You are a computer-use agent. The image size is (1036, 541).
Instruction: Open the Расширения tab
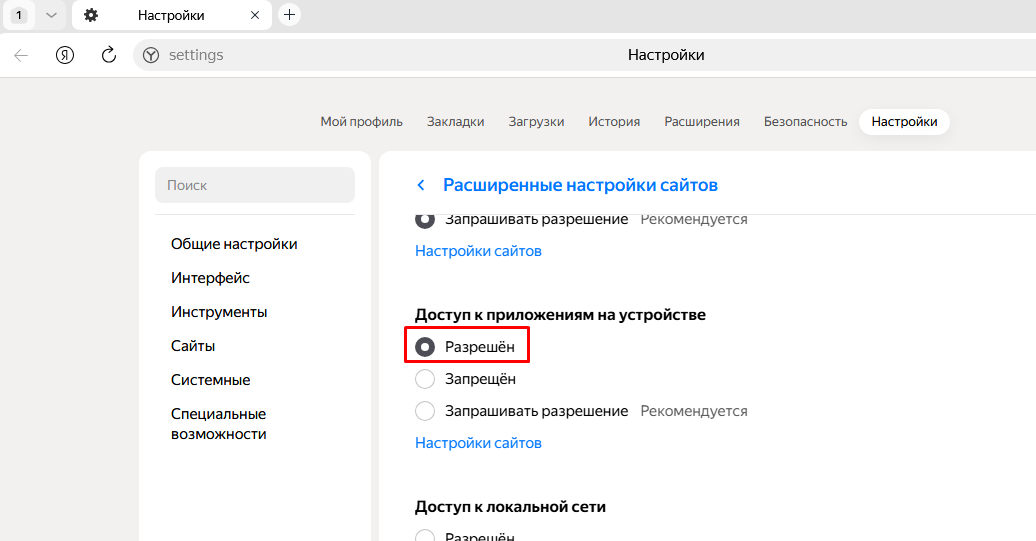pos(702,122)
